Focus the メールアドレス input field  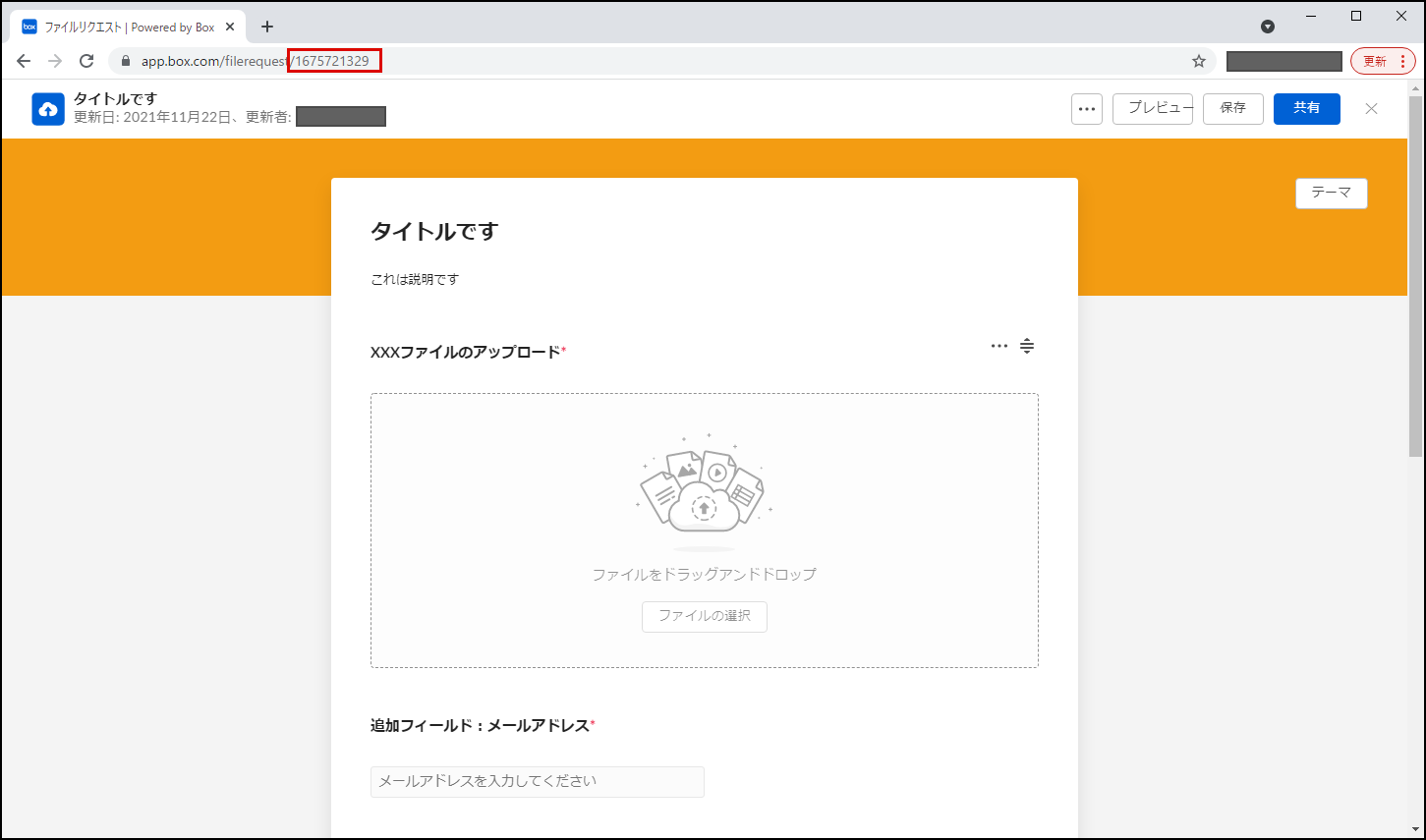(x=538, y=782)
